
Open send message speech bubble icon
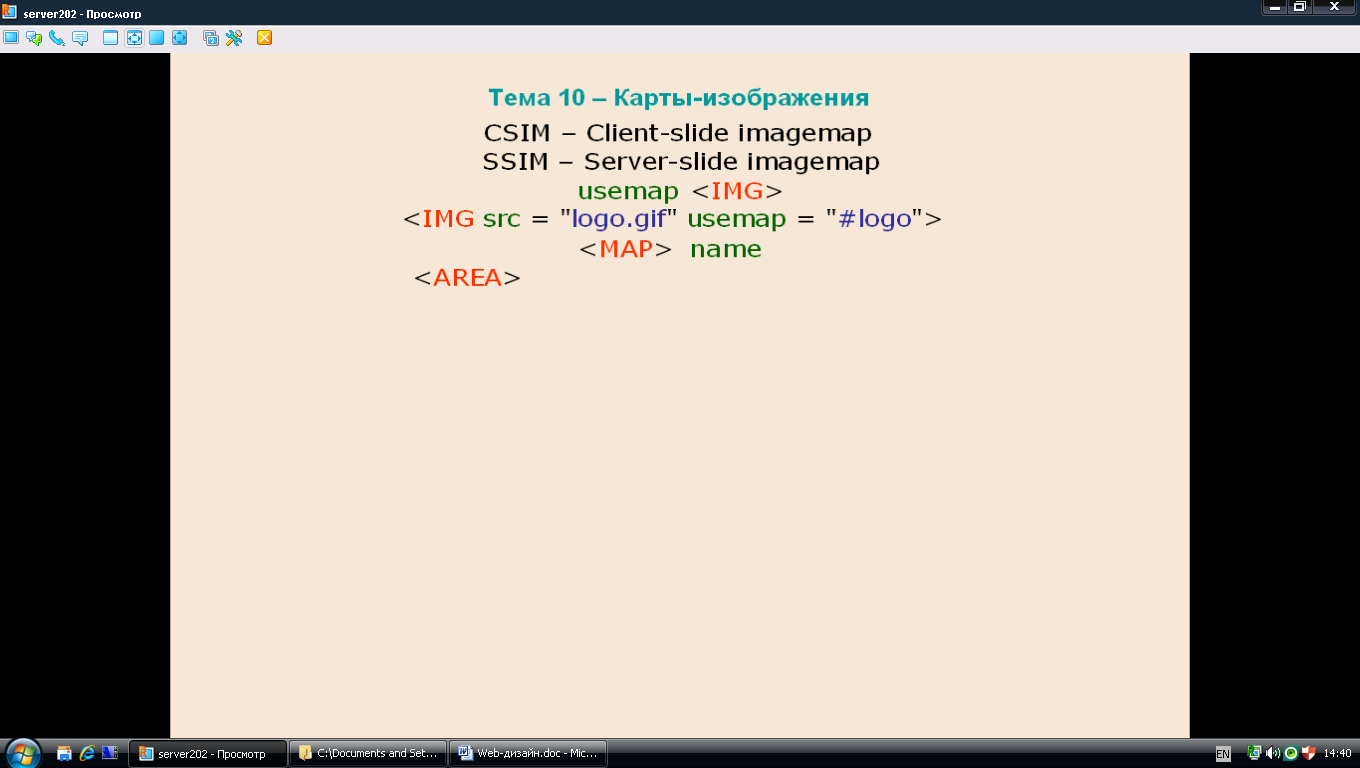click(x=80, y=38)
